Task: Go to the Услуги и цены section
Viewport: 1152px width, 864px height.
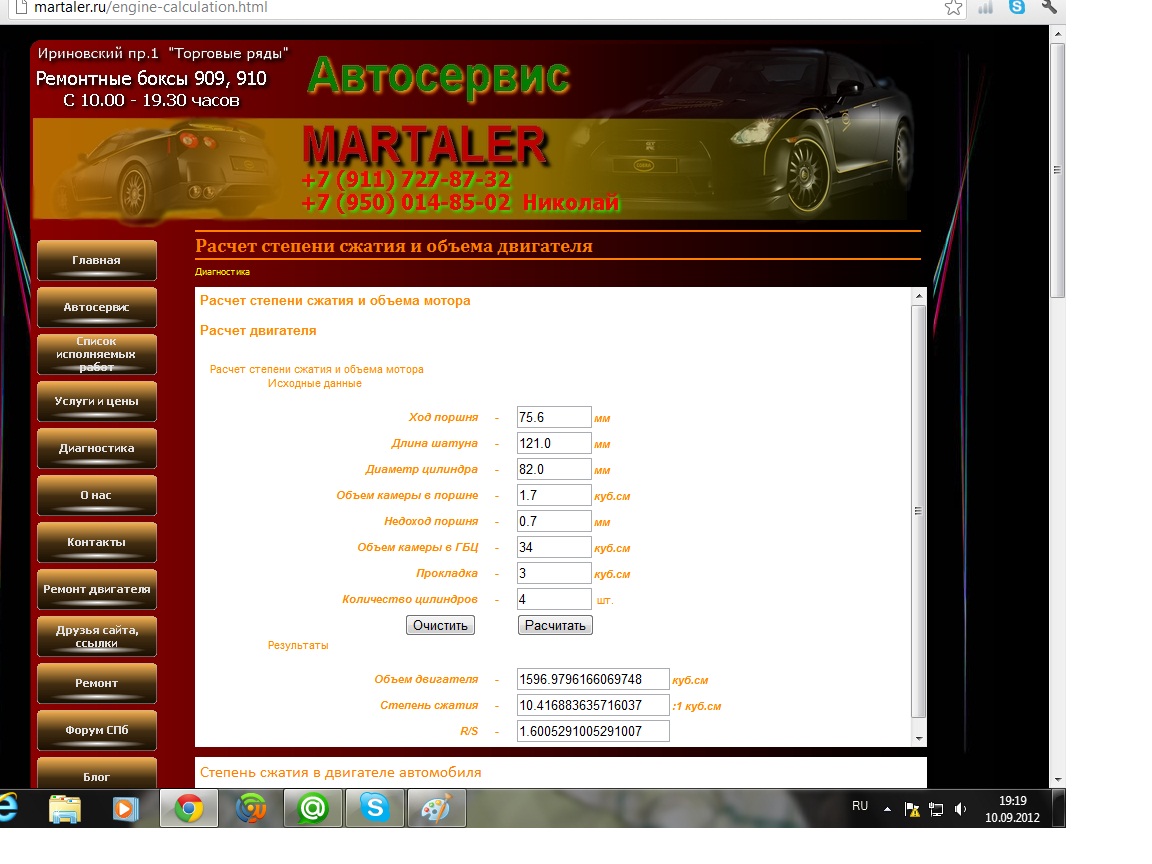Action: [96, 402]
